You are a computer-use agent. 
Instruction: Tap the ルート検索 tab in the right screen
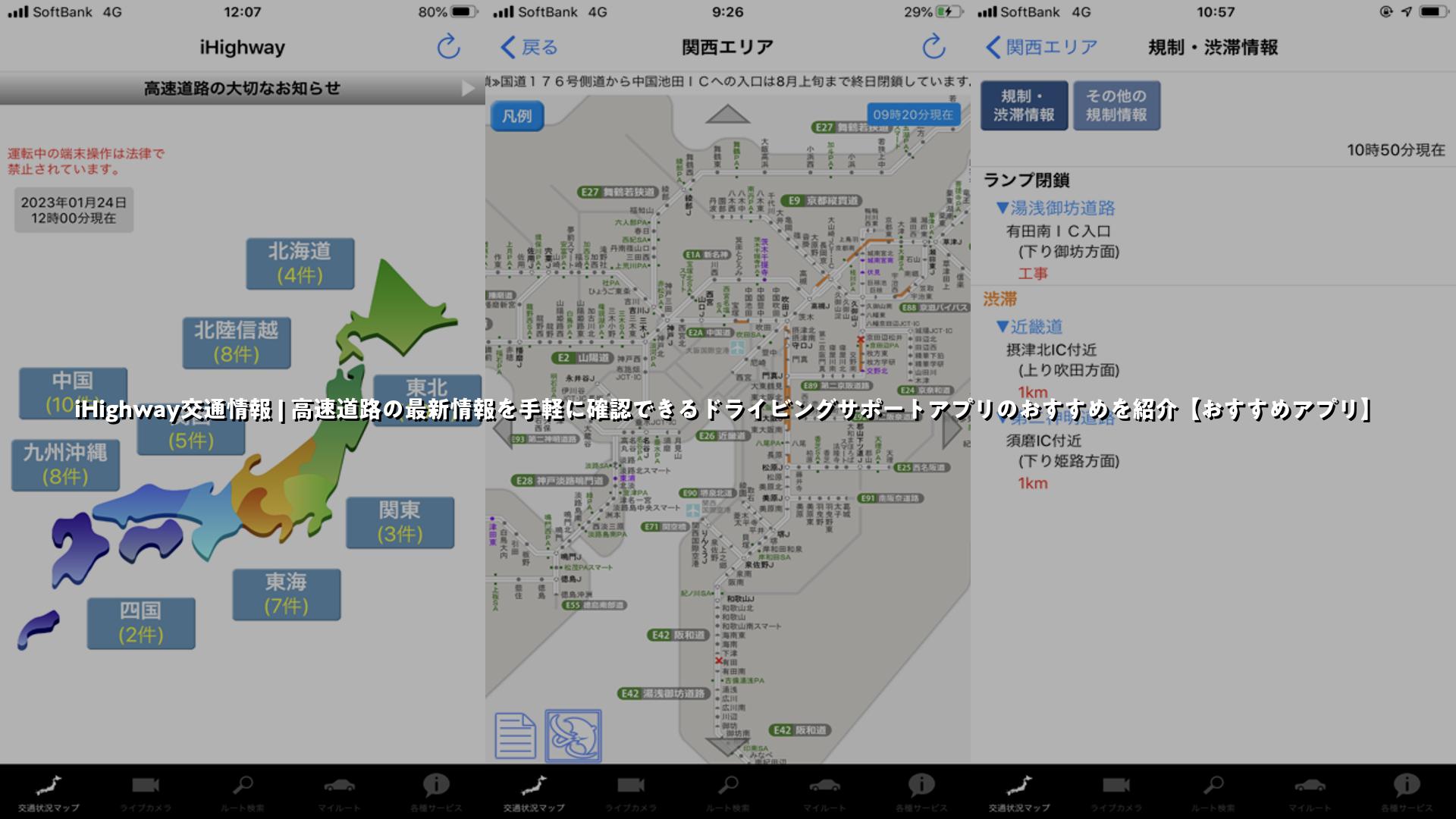(1213, 792)
